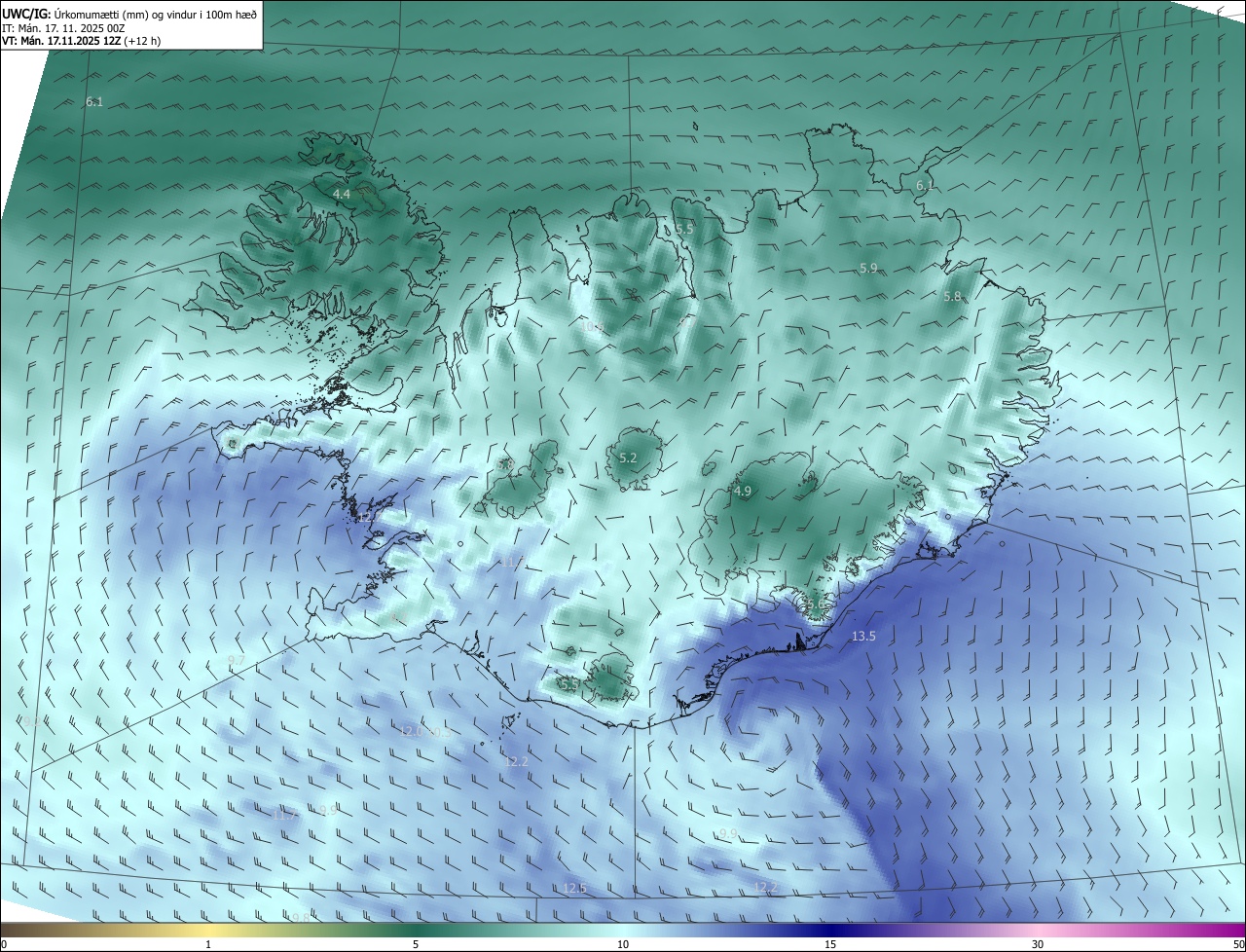Click the 4.4 value label on the Westfjords
Screen dimensions: 1246x952
(x=342, y=195)
